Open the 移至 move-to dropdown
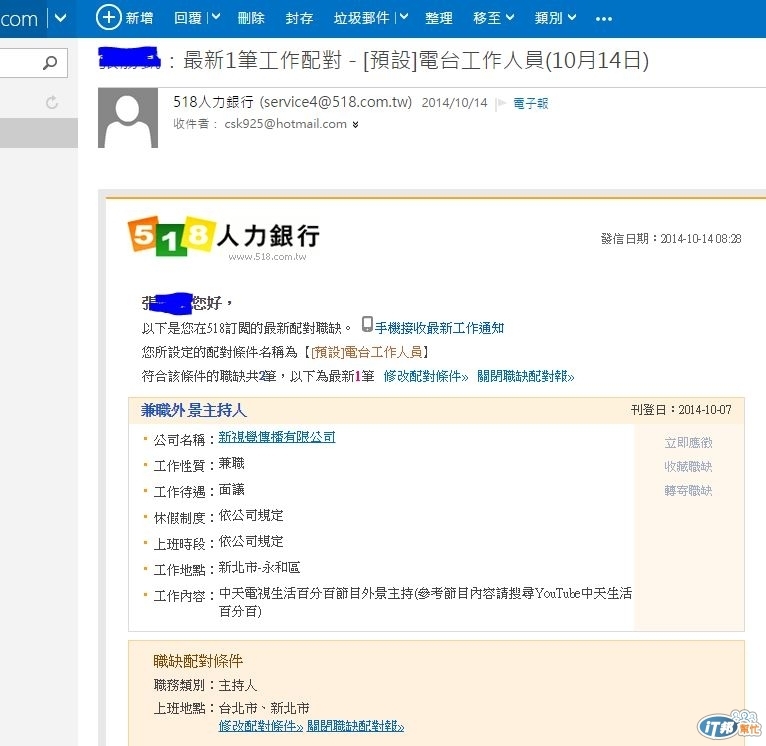This screenshot has height=746, width=766. (x=494, y=18)
